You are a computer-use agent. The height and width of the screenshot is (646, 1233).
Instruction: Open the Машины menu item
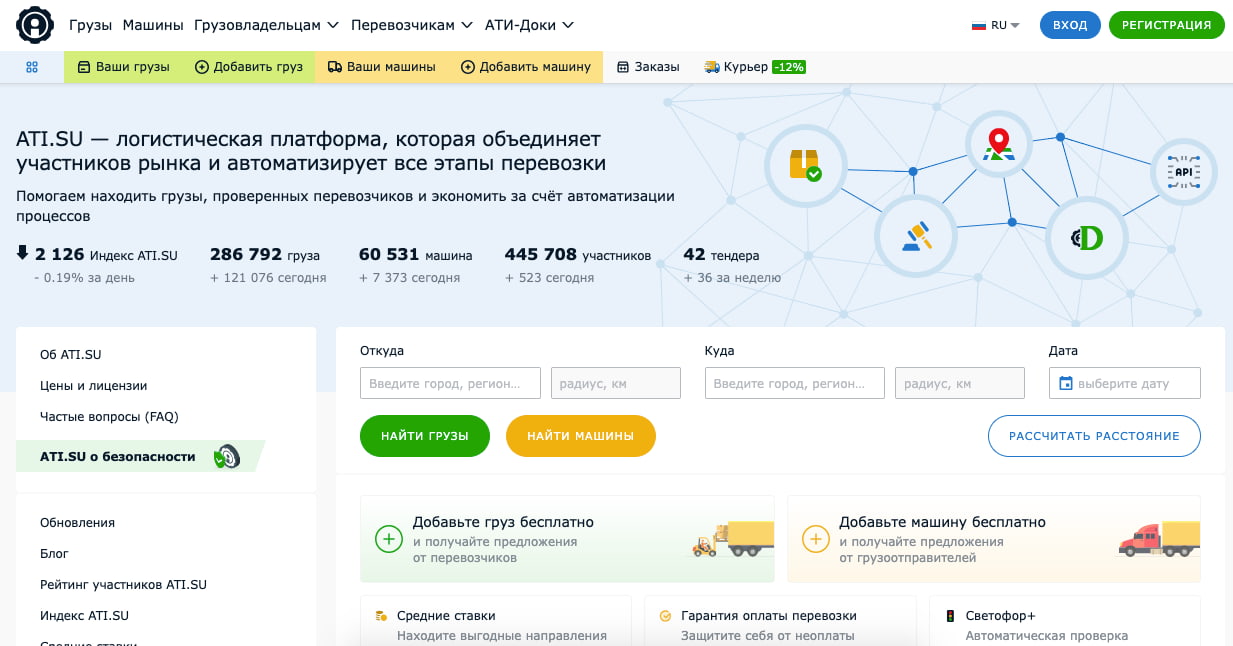pyautogui.click(x=153, y=25)
